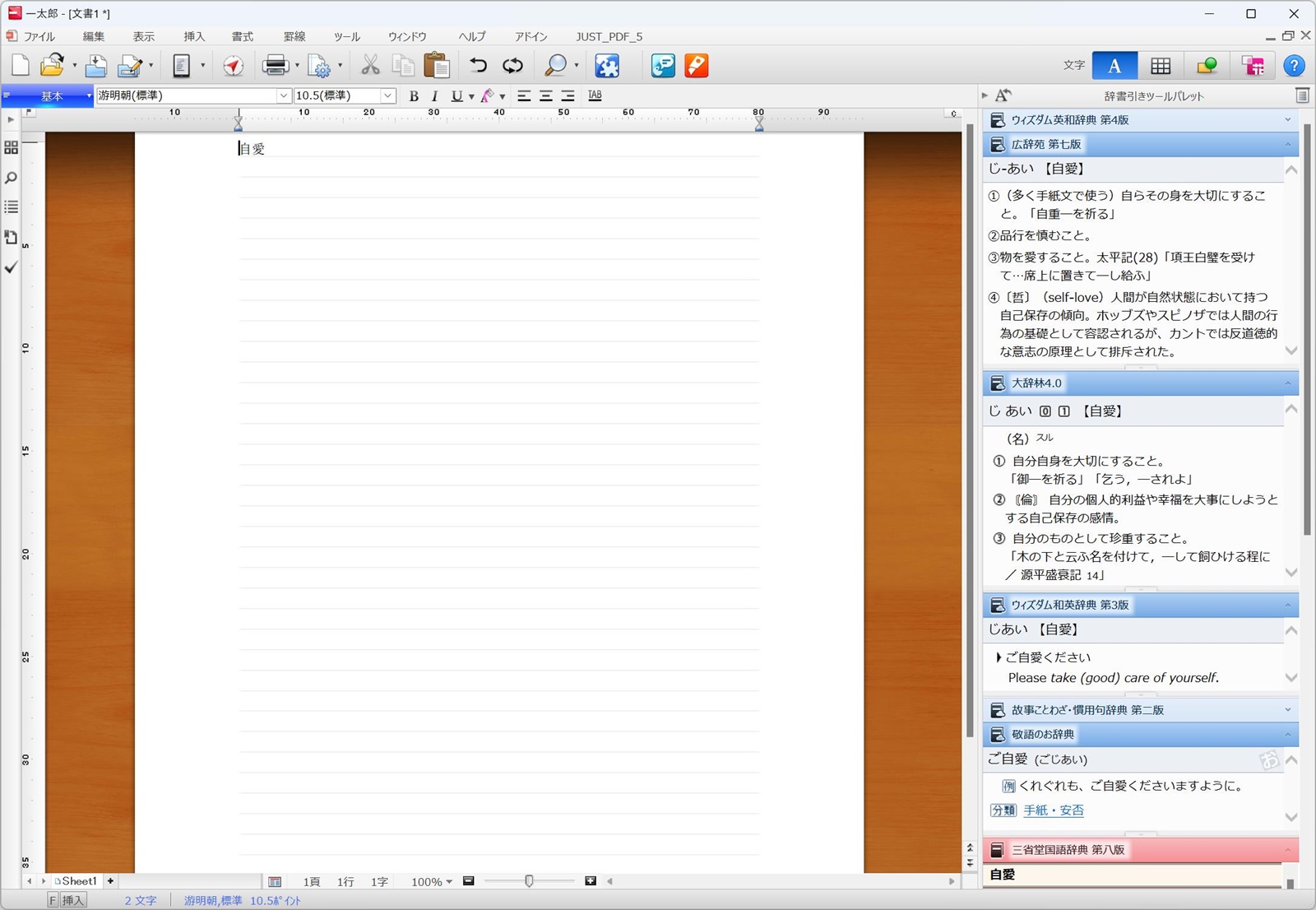Screen dimensions: 1316x910
Task: Open help with the blue question mark
Action: pos(1294,65)
